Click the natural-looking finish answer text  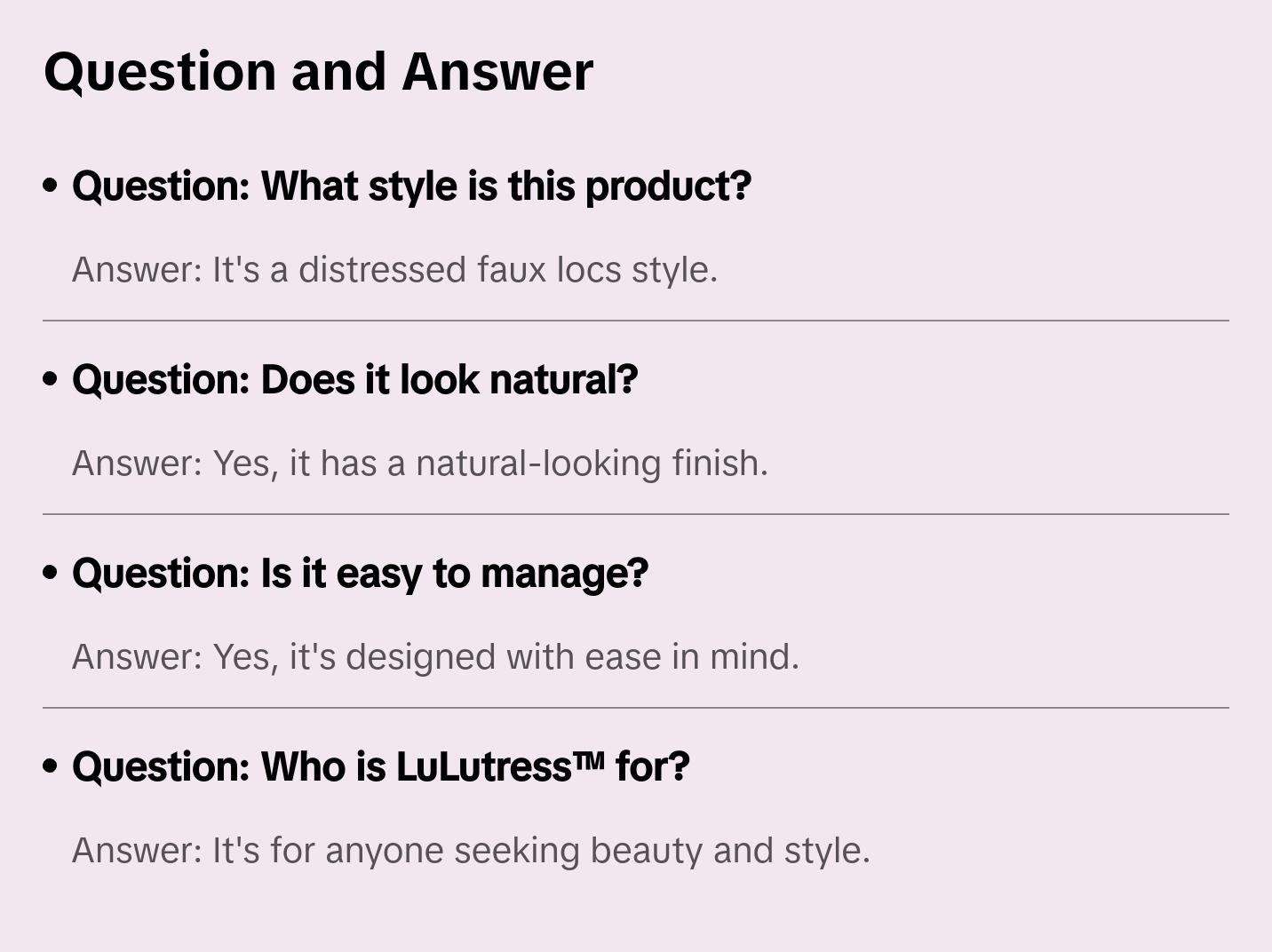419,464
